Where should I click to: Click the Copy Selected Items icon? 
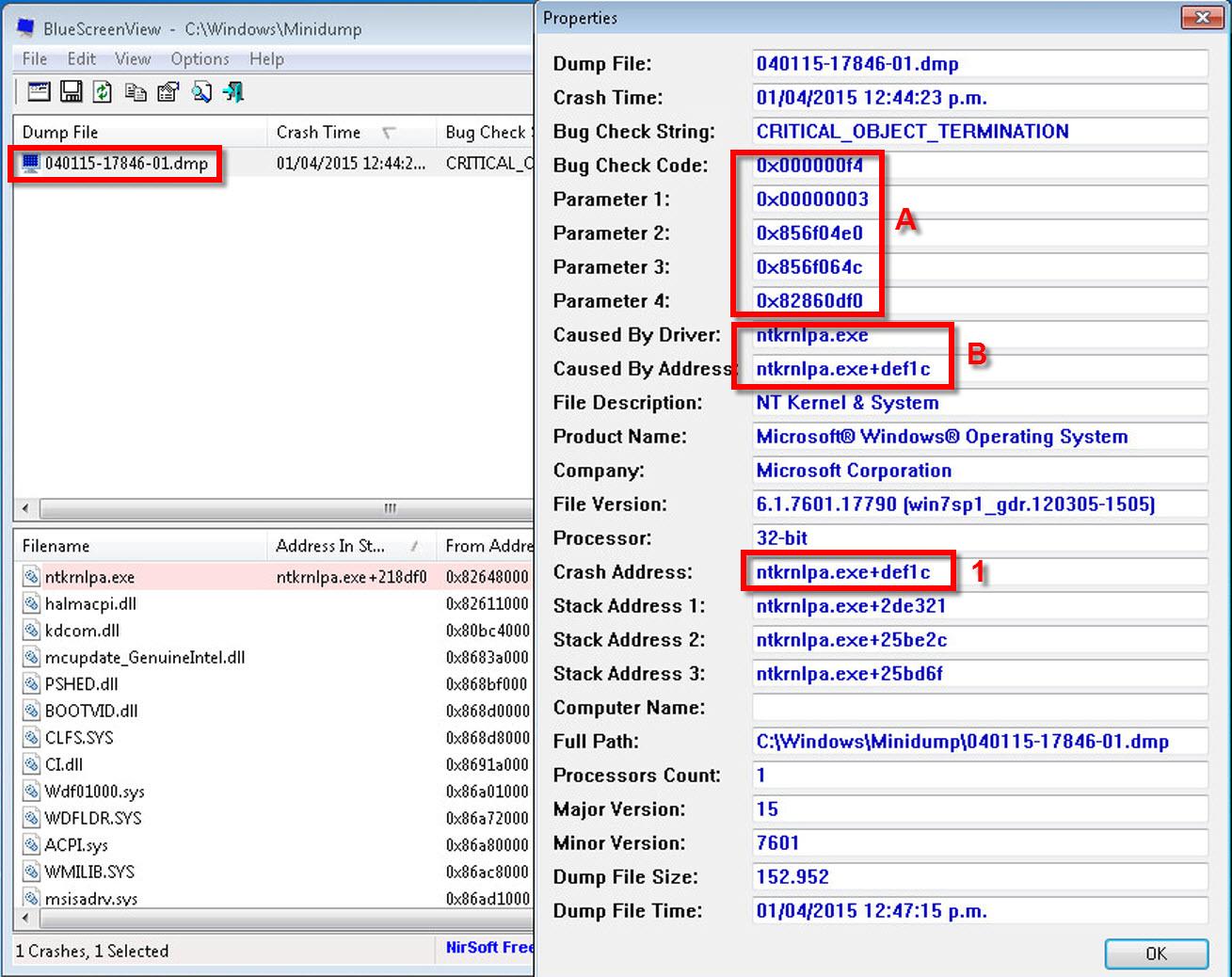click(136, 91)
